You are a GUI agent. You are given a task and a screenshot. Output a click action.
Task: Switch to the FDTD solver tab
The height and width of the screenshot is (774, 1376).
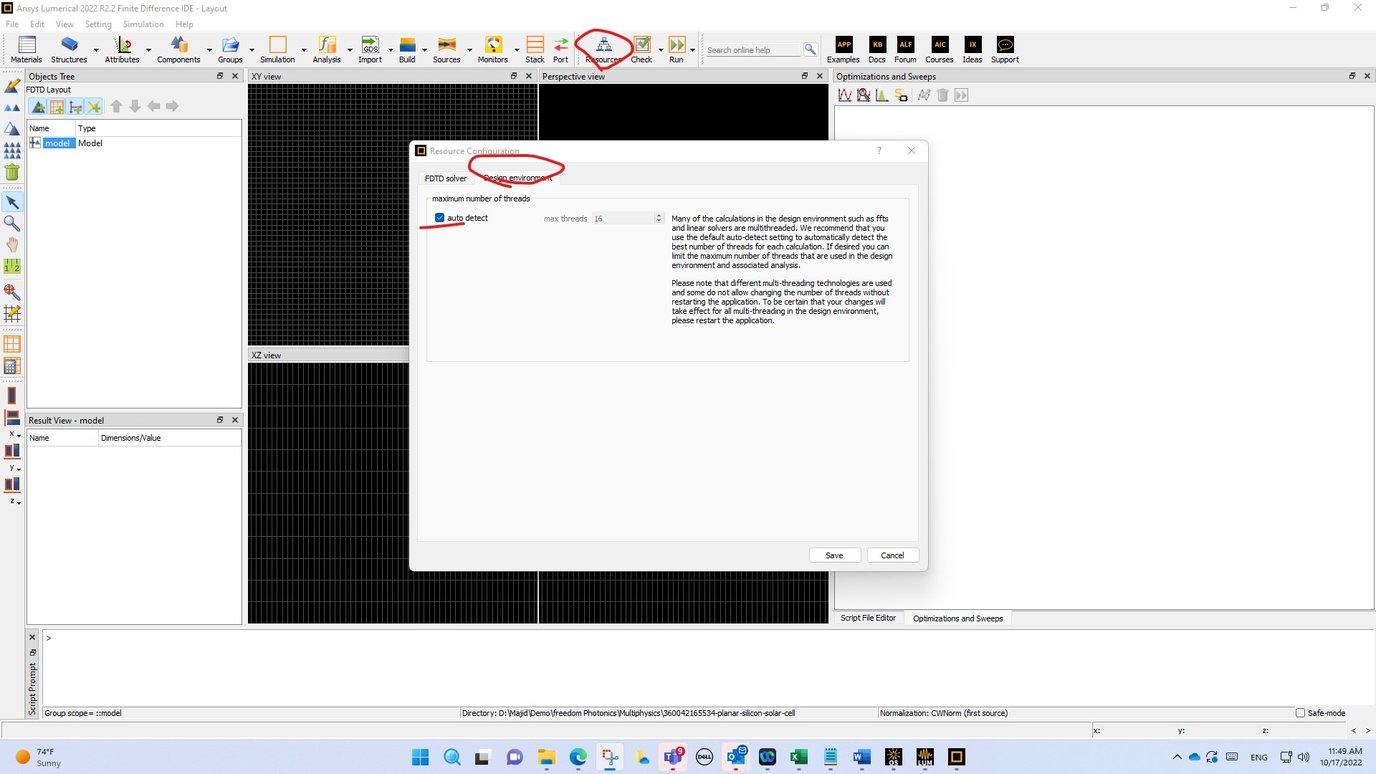pos(445,178)
